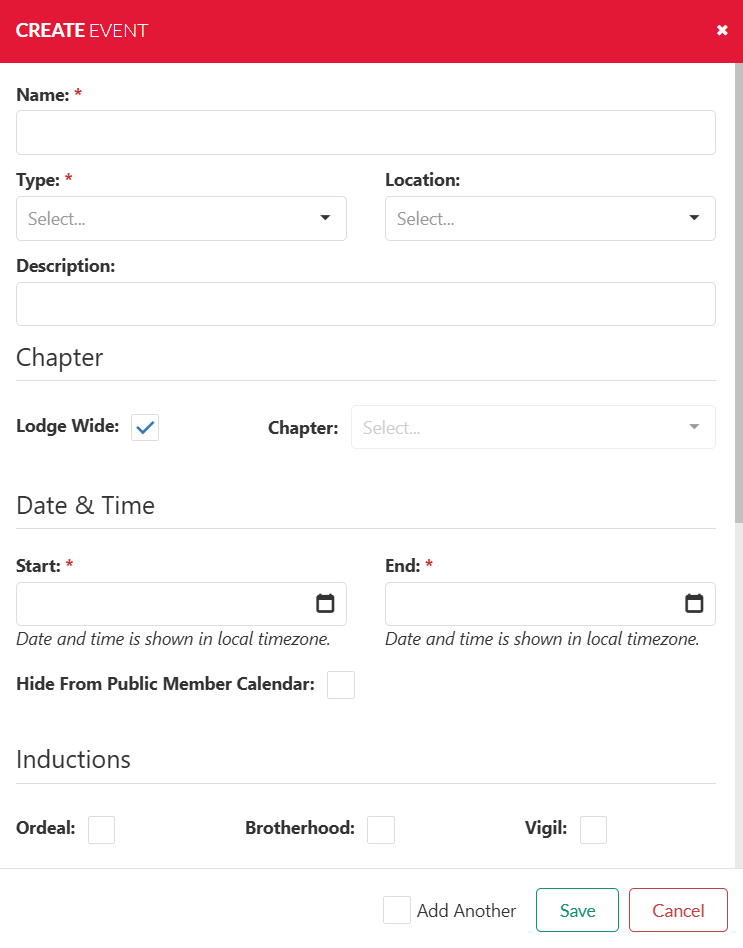Viewport: 743px width, 948px height.
Task: Enable Hide From Public Member Calendar
Action: tap(341, 685)
